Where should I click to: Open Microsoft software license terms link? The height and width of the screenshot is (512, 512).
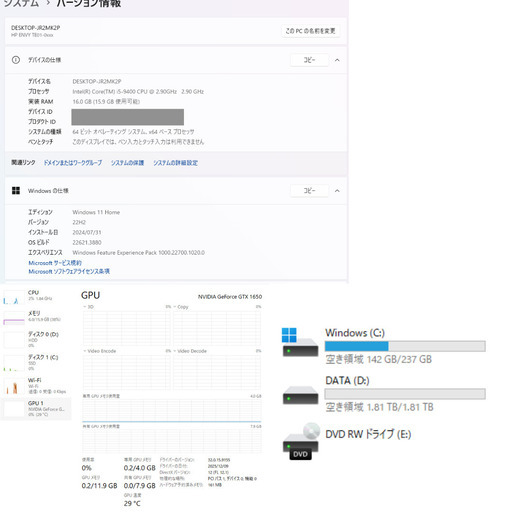coord(69,271)
